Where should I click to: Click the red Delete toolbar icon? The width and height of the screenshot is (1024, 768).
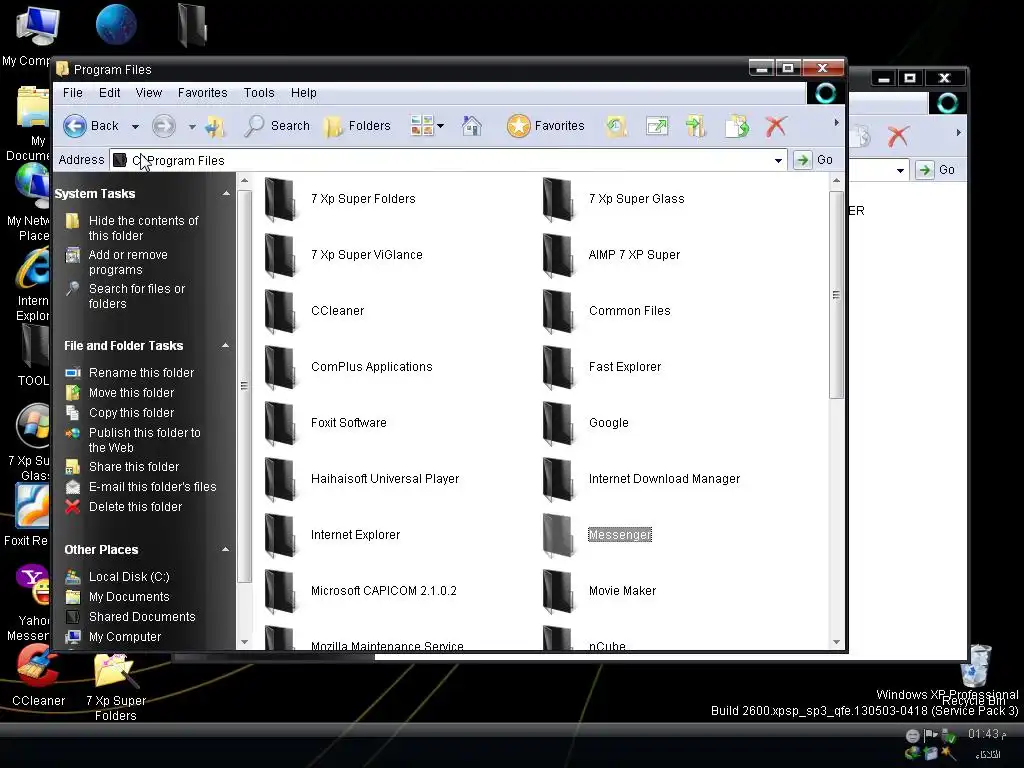coord(776,126)
